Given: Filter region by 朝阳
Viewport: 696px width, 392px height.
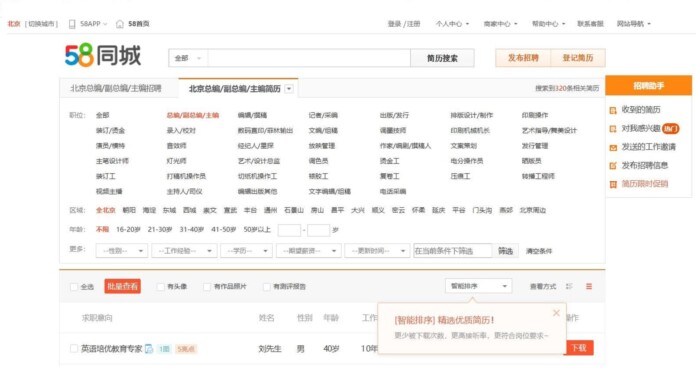Looking at the screenshot, I should click(x=129, y=210).
